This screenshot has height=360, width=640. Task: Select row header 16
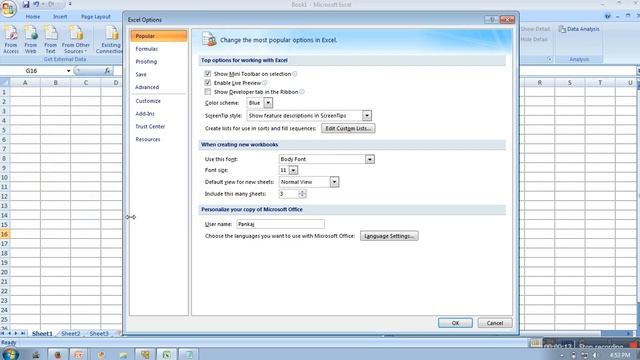[4, 234]
